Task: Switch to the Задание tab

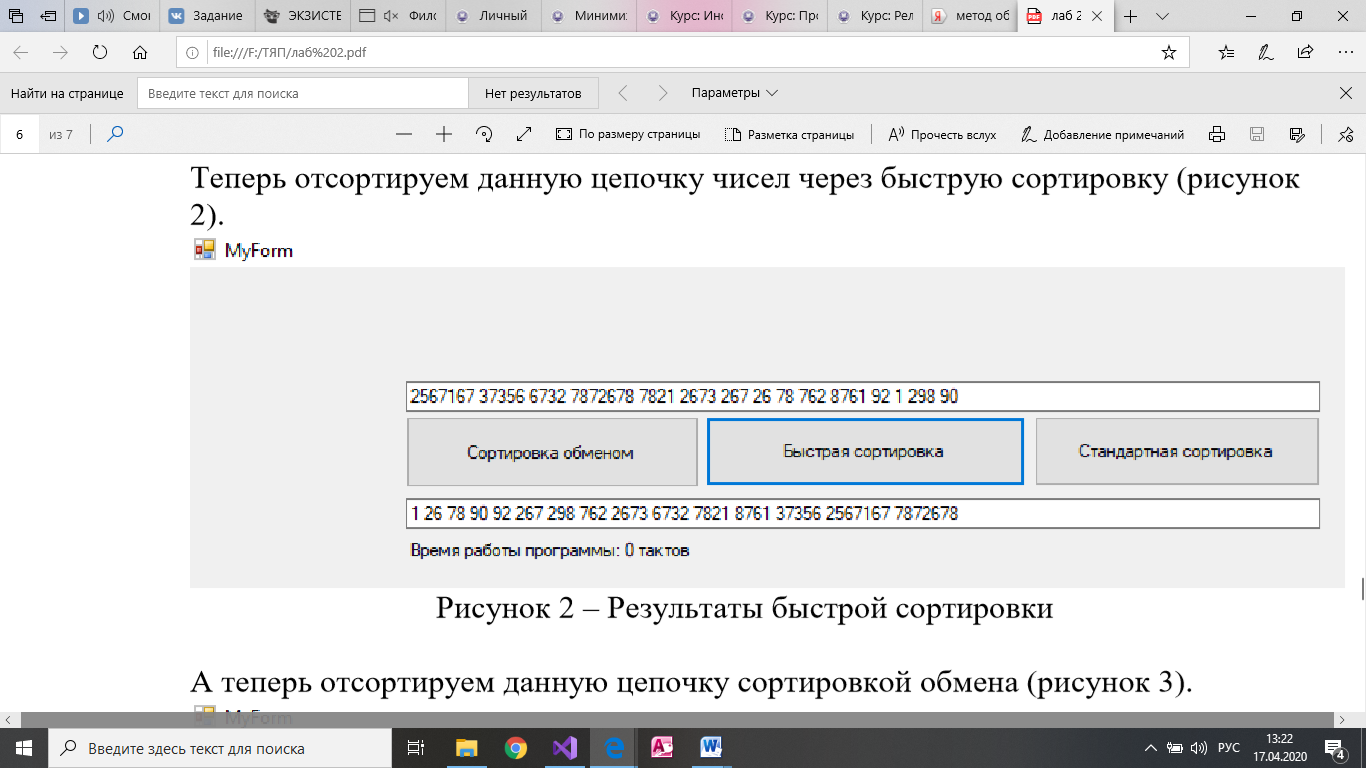Action: click(207, 17)
